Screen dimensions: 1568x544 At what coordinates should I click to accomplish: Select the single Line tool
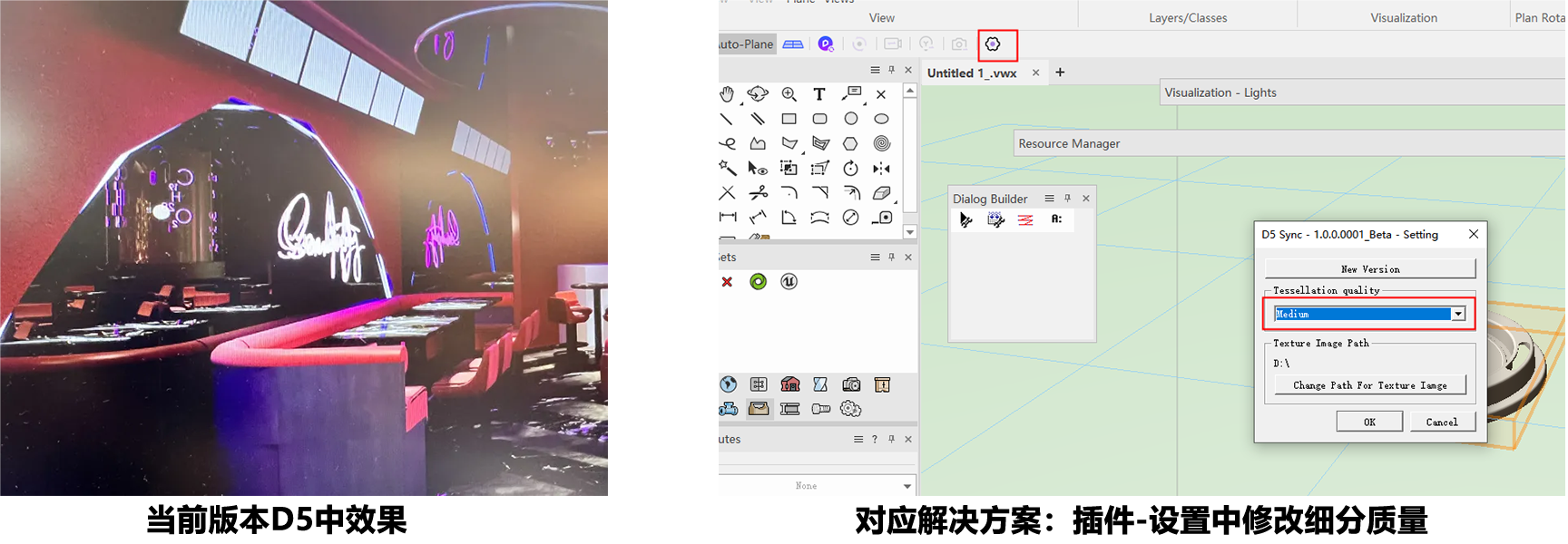point(726,119)
